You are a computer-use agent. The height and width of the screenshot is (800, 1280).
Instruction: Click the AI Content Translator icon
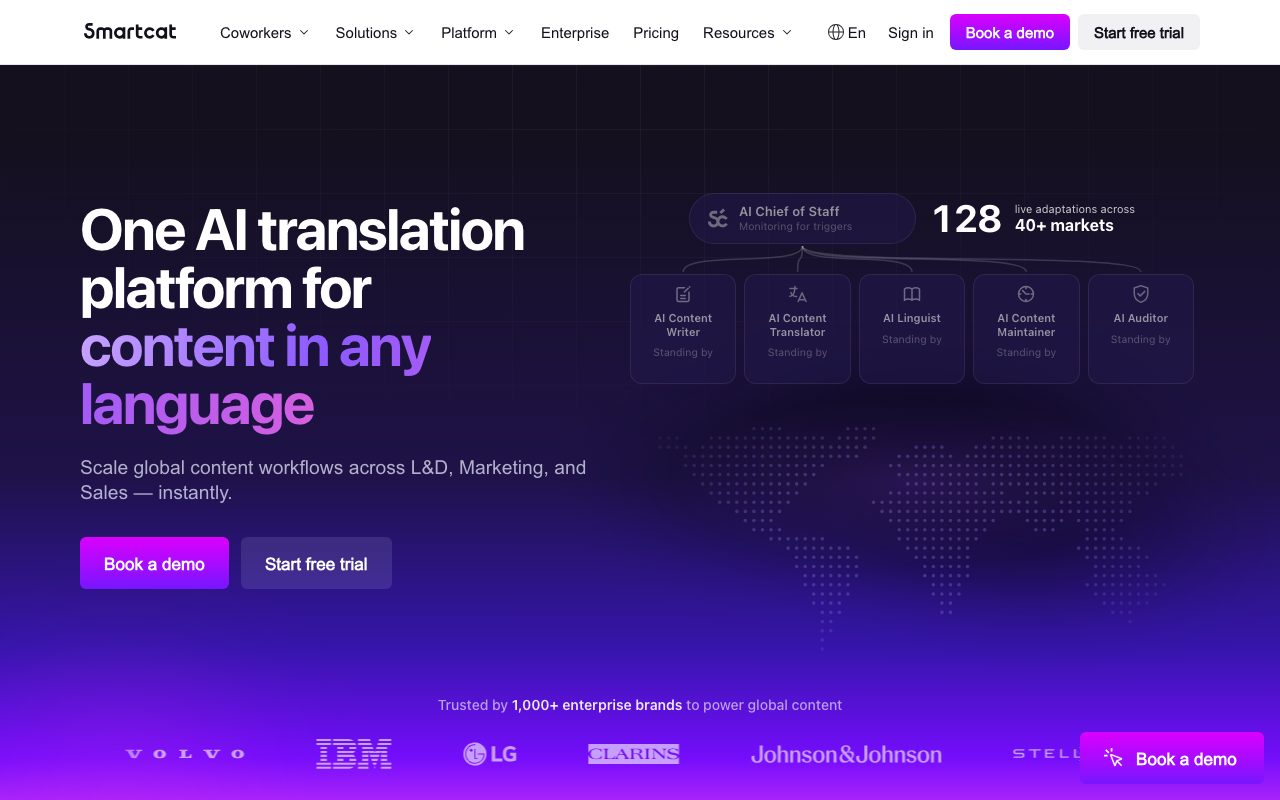tap(797, 294)
